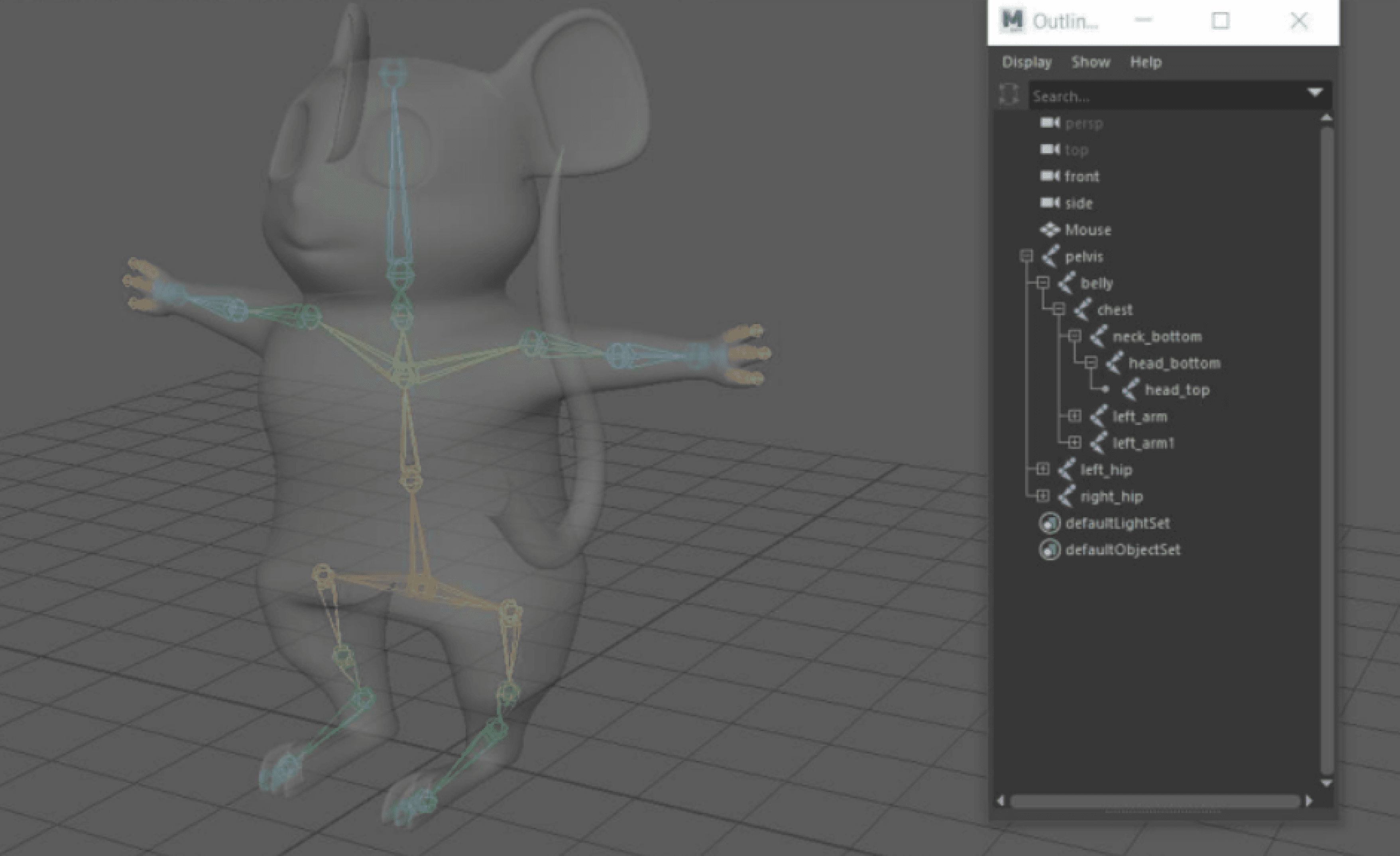Open the Show menu
This screenshot has height=856, width=1400.
(x=1090, y=62)
